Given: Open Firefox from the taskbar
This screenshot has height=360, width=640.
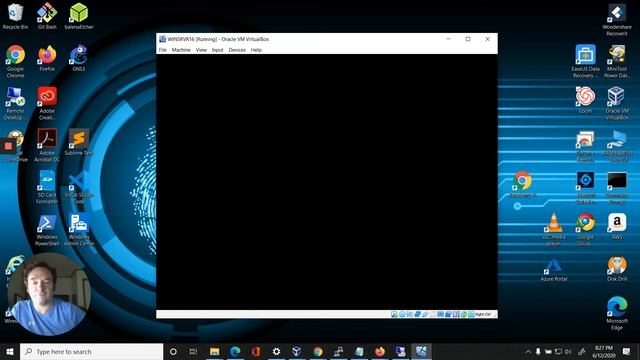Looking at the screenshot, I should 380,351.
